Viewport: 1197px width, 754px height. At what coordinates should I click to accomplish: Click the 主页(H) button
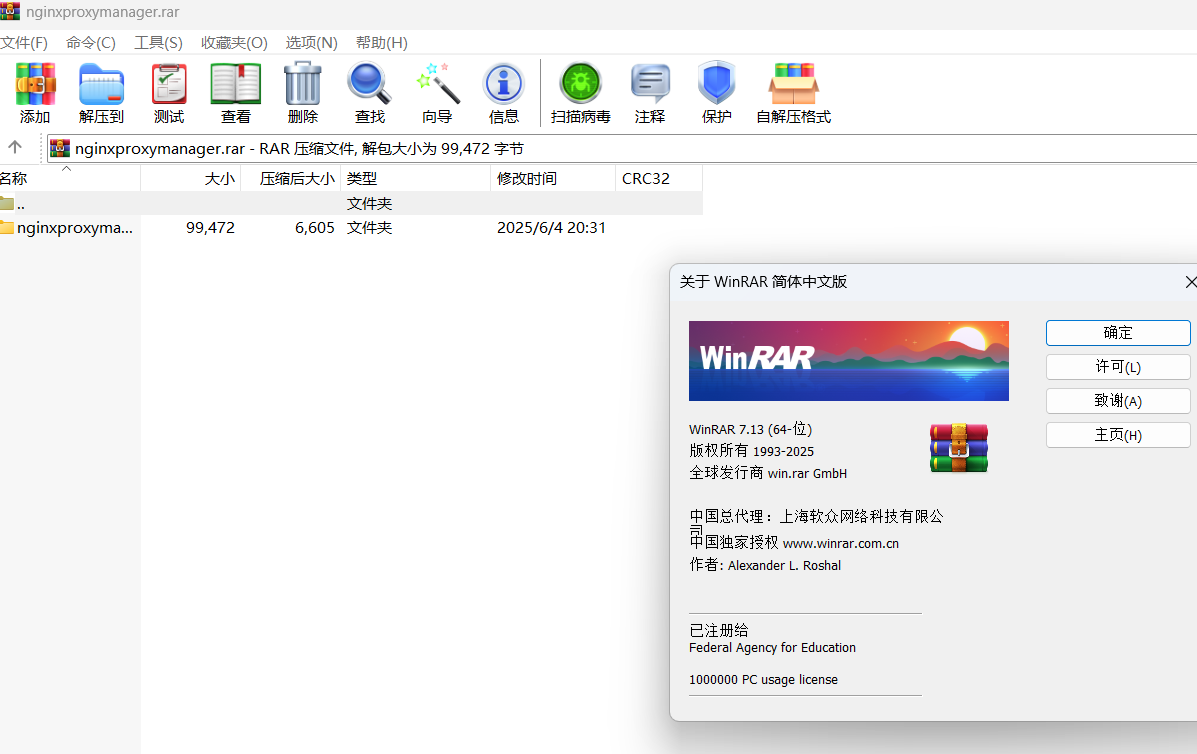coord(1117,434)
